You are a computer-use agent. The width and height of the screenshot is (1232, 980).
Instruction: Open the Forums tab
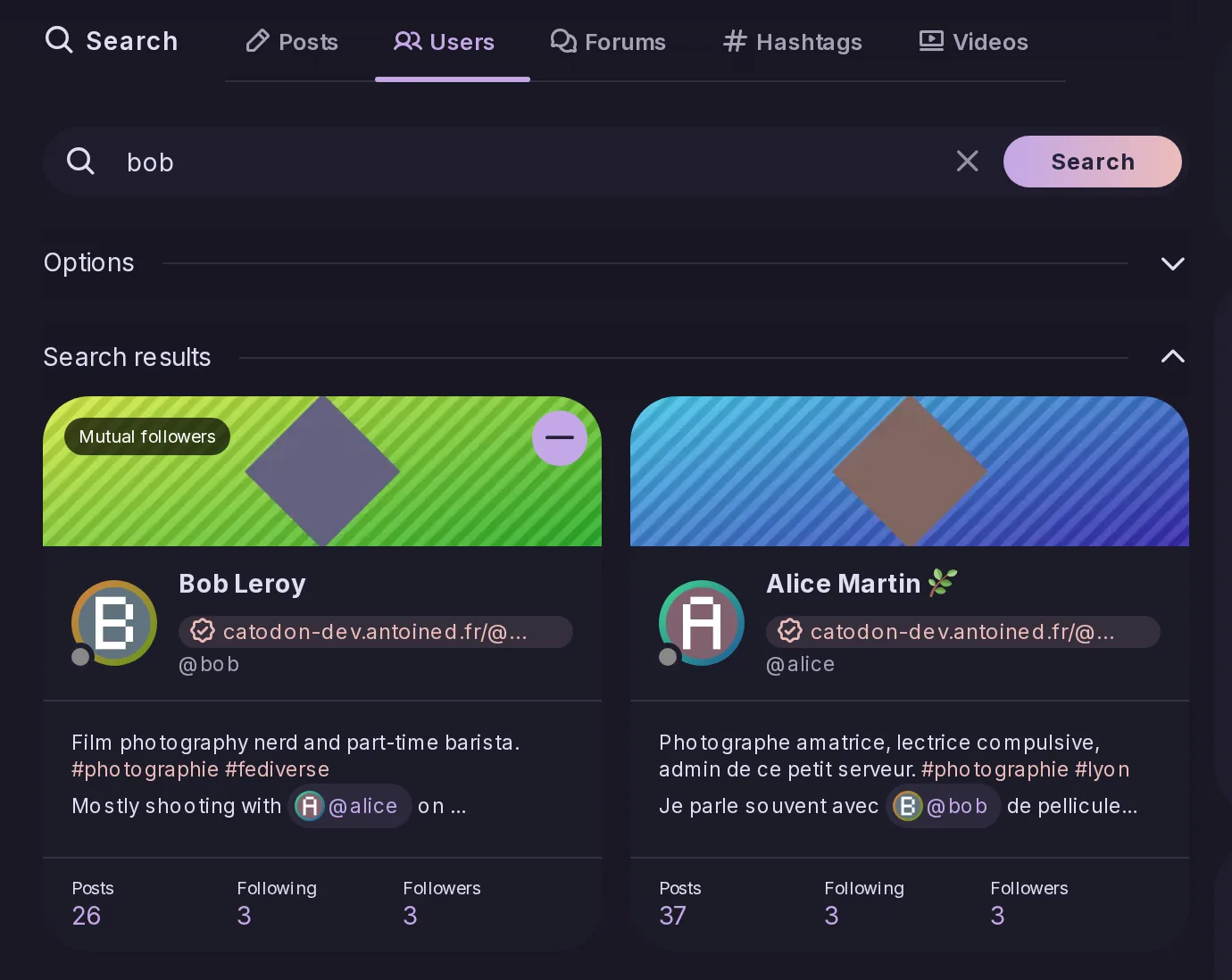pos(608,41)
